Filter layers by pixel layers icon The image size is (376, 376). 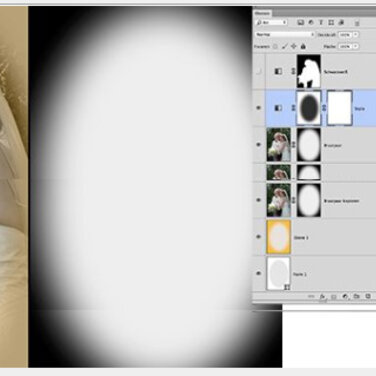(x=301, y=22)
